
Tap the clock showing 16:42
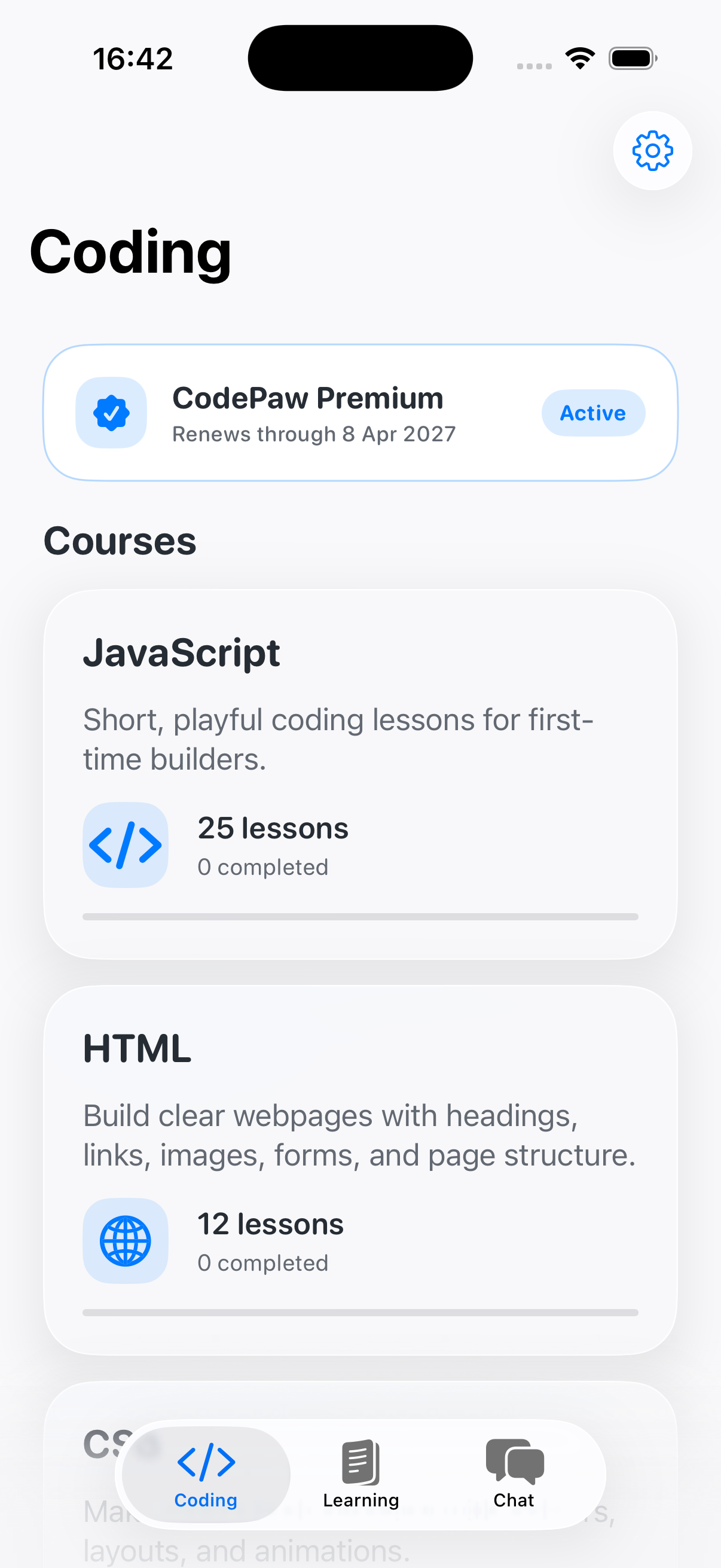(133, 57)
